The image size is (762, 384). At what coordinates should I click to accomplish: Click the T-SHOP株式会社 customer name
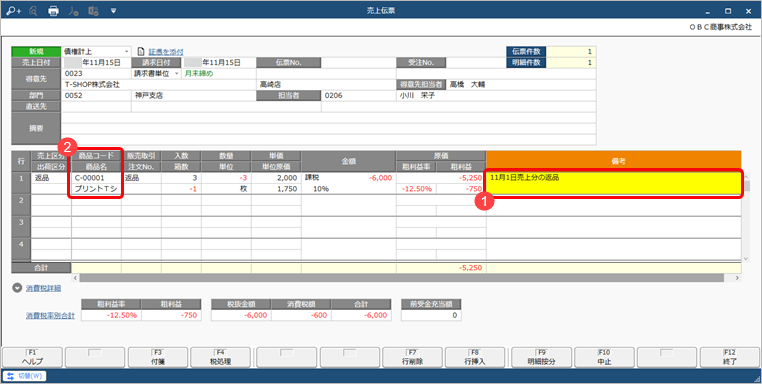pos(92,85)
